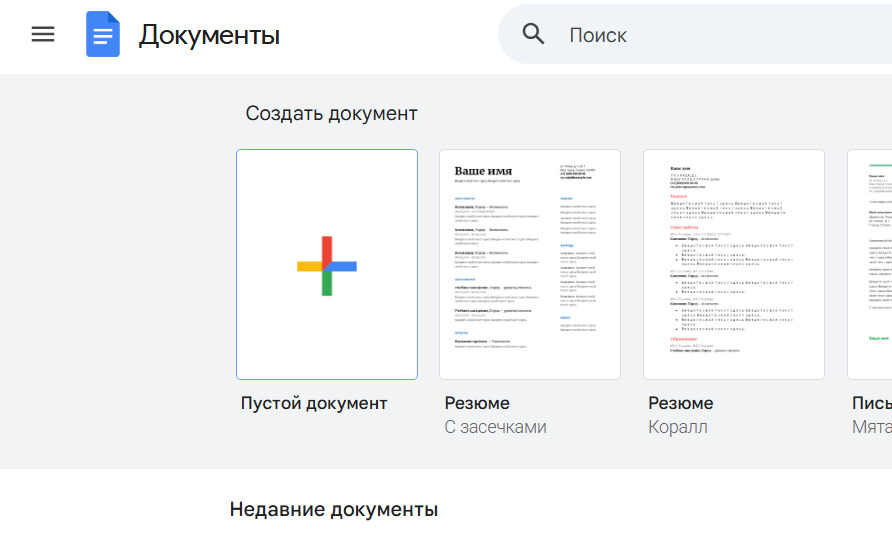Click the Резюме label above Коралл
The width and height of the screenshot is (892, 538).
pyautogui.click(x=681, y=403)
